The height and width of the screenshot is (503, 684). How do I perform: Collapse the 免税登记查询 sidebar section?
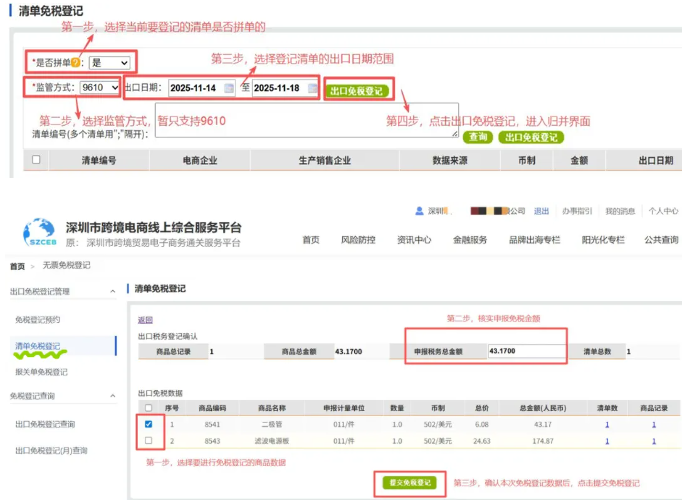click(x=113, y=396)
